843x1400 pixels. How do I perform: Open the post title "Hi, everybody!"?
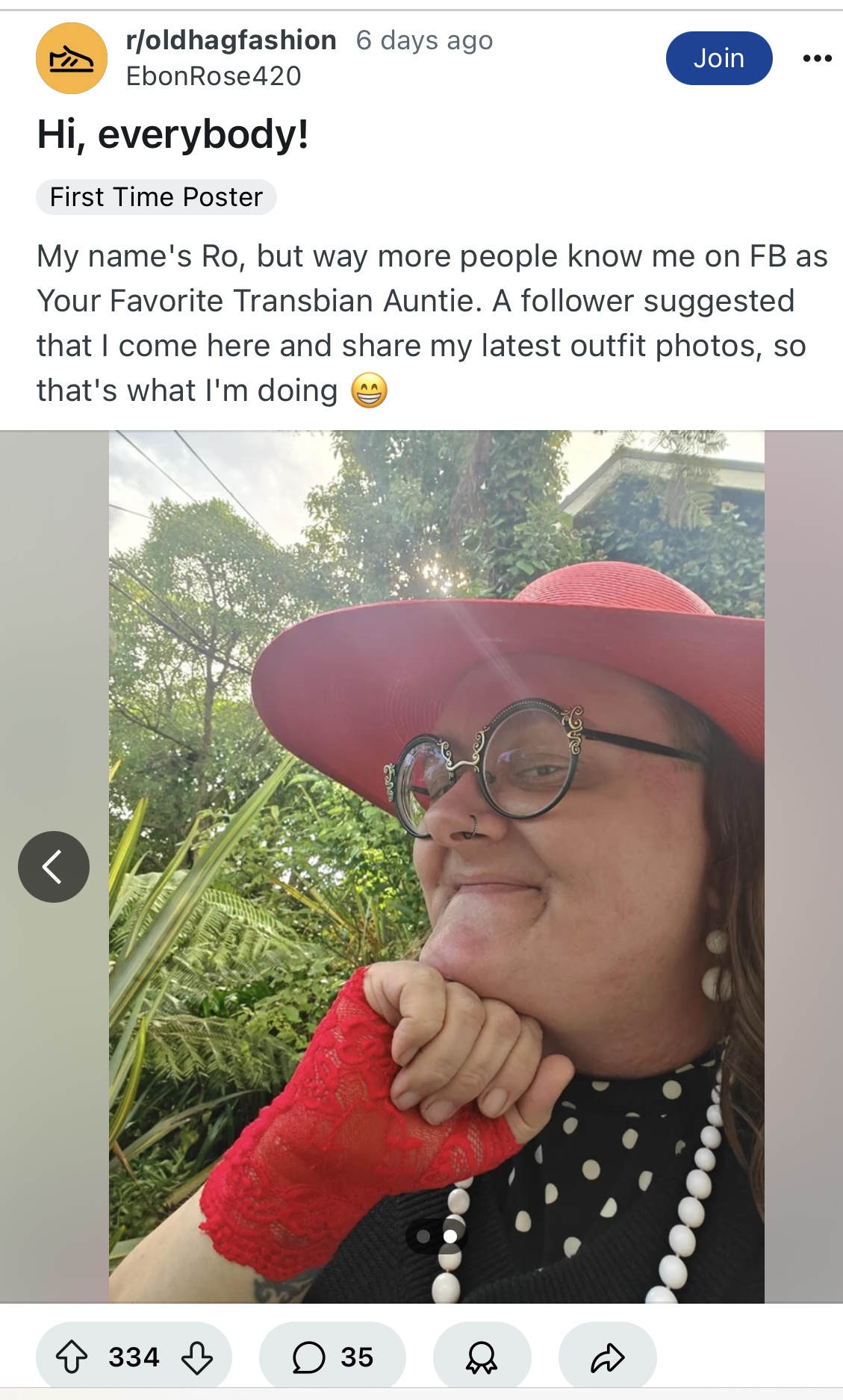172,135
